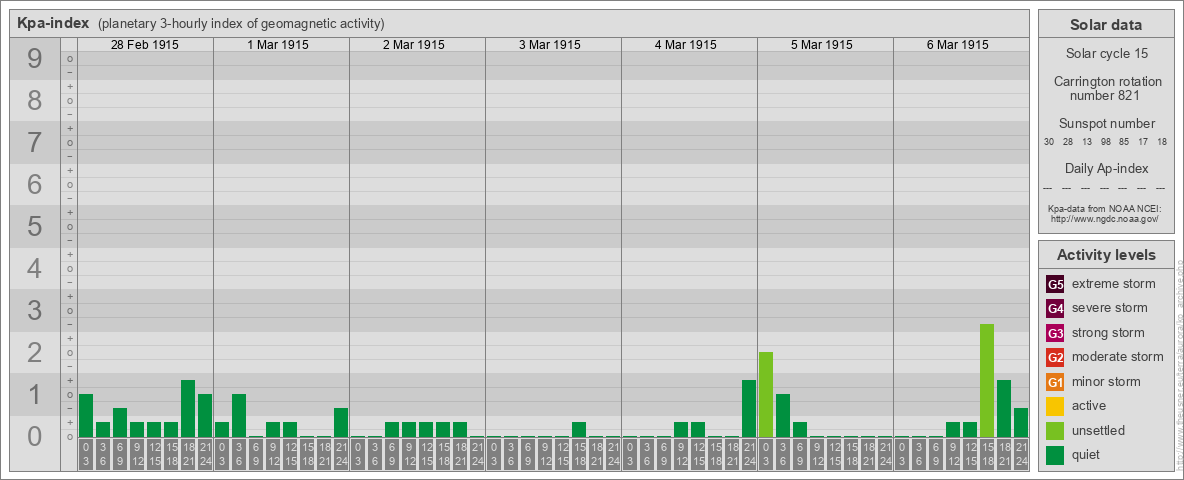
Task: Click the '1 Mar 1915' date header
Action: (278, 45)
